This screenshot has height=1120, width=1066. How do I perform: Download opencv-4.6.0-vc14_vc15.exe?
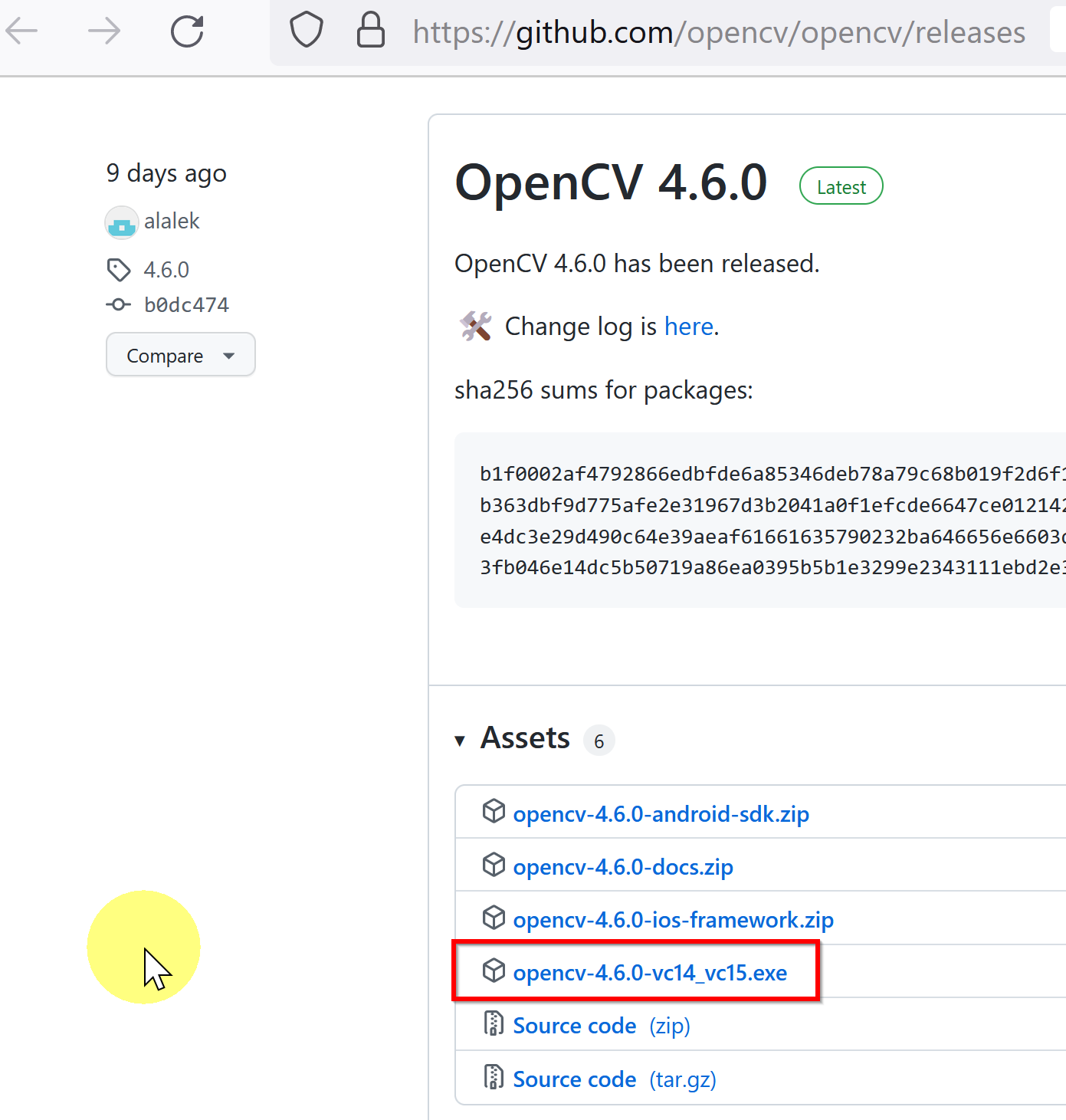click(x=650, y=973)
